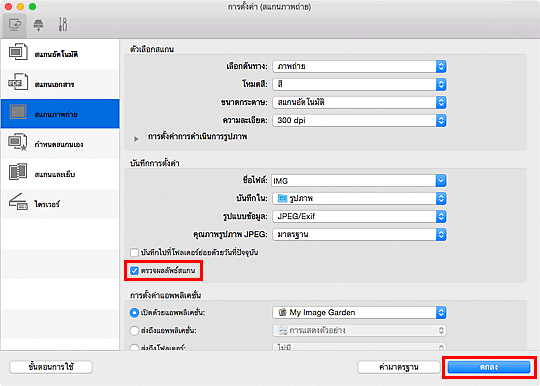
Task: Click the folder icon in save-in field
Action: click(282, 198)
